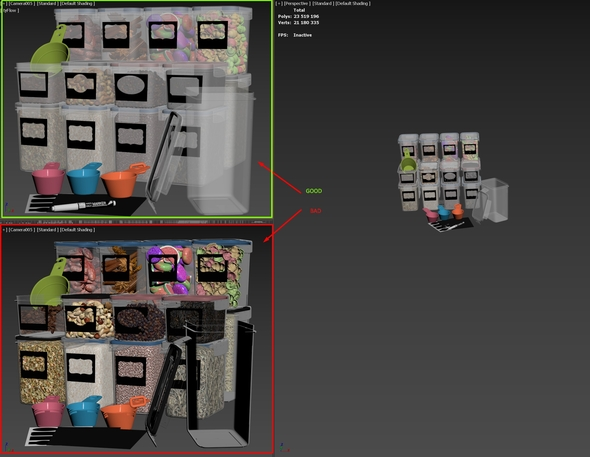Screen dimensions: 590x457
Task: Select the white marker pen in the top viewport
Action: tap(84, 205)
